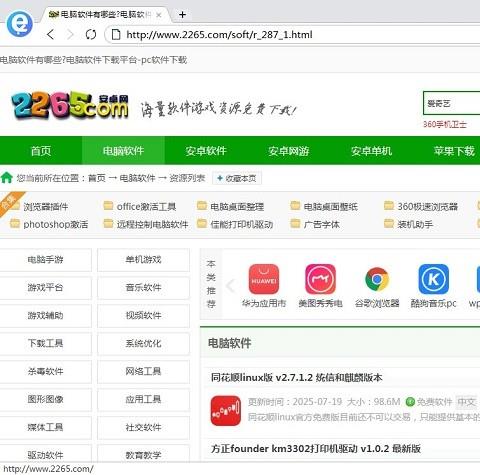
Task: Select the 驱动软件 category
Action: pos(45,455)
